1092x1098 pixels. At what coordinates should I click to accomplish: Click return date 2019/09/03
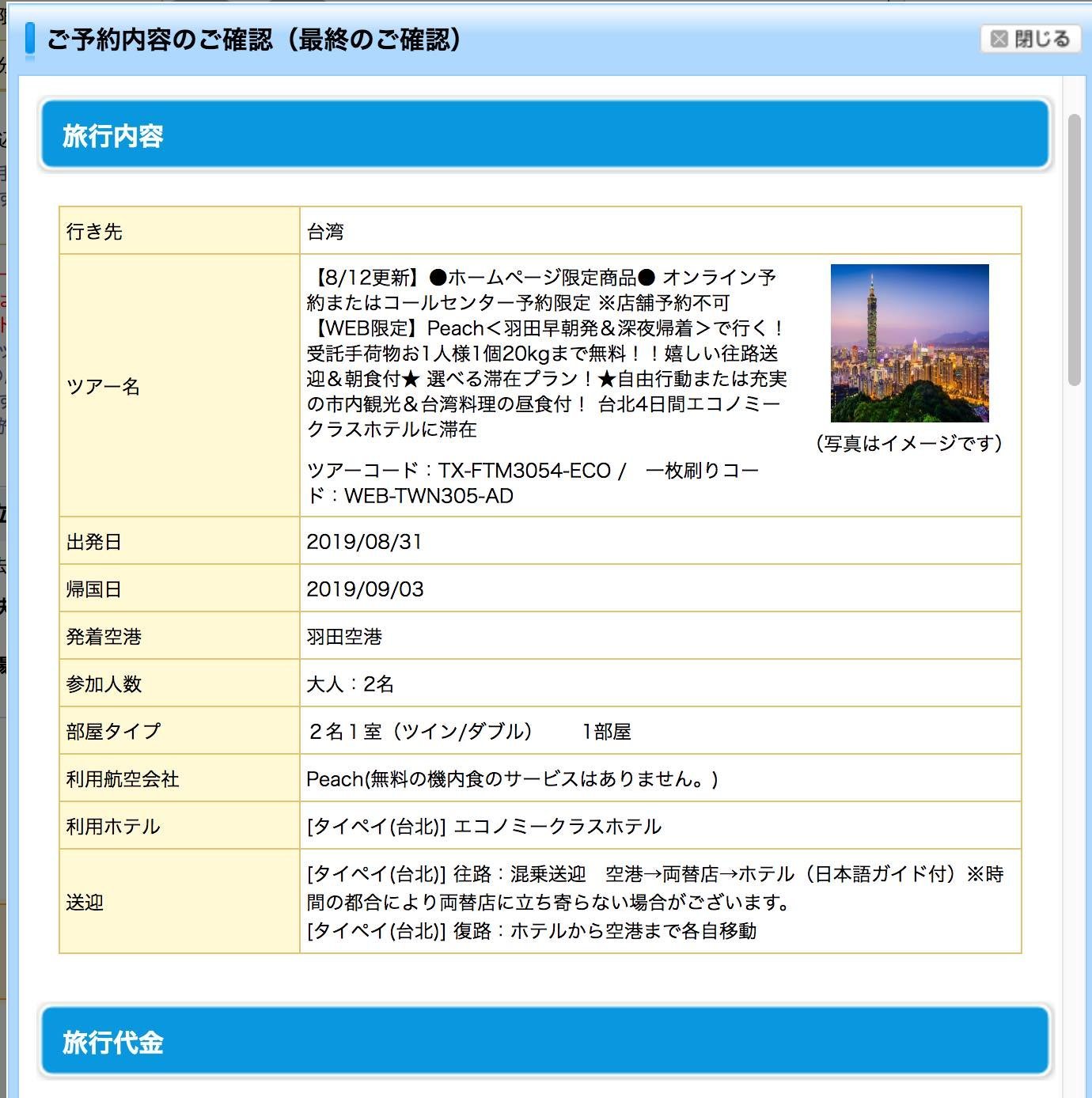[x=365, y=589]
